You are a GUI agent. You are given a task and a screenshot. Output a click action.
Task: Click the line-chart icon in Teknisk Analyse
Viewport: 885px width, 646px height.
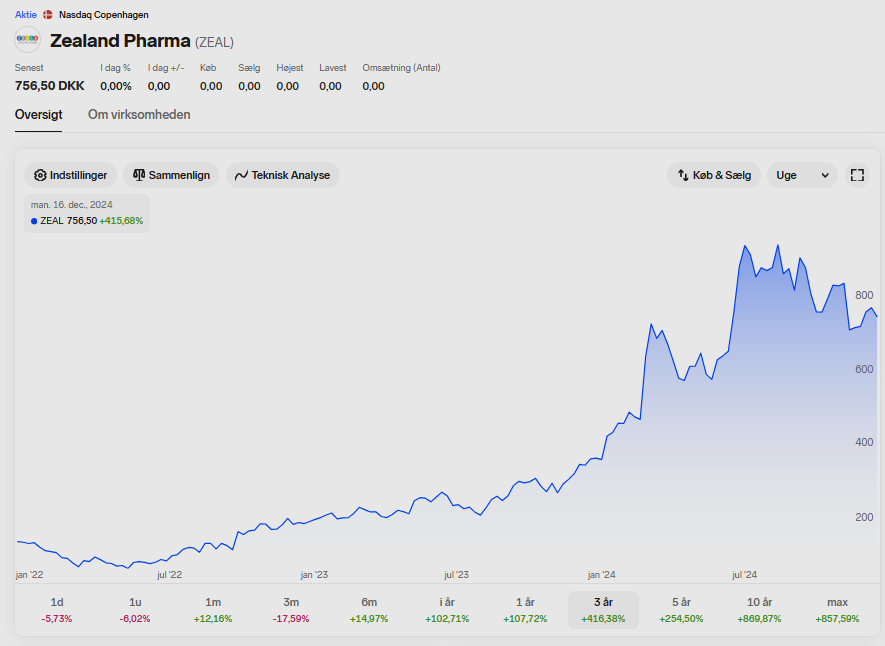point(241,175)
